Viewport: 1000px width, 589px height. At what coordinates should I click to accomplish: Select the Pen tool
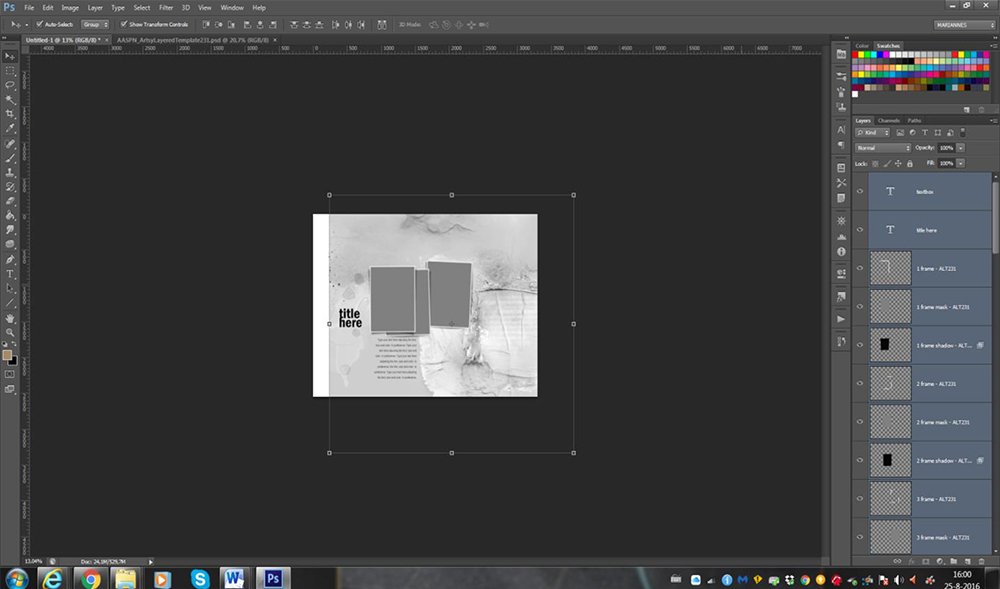pos(10,259)
